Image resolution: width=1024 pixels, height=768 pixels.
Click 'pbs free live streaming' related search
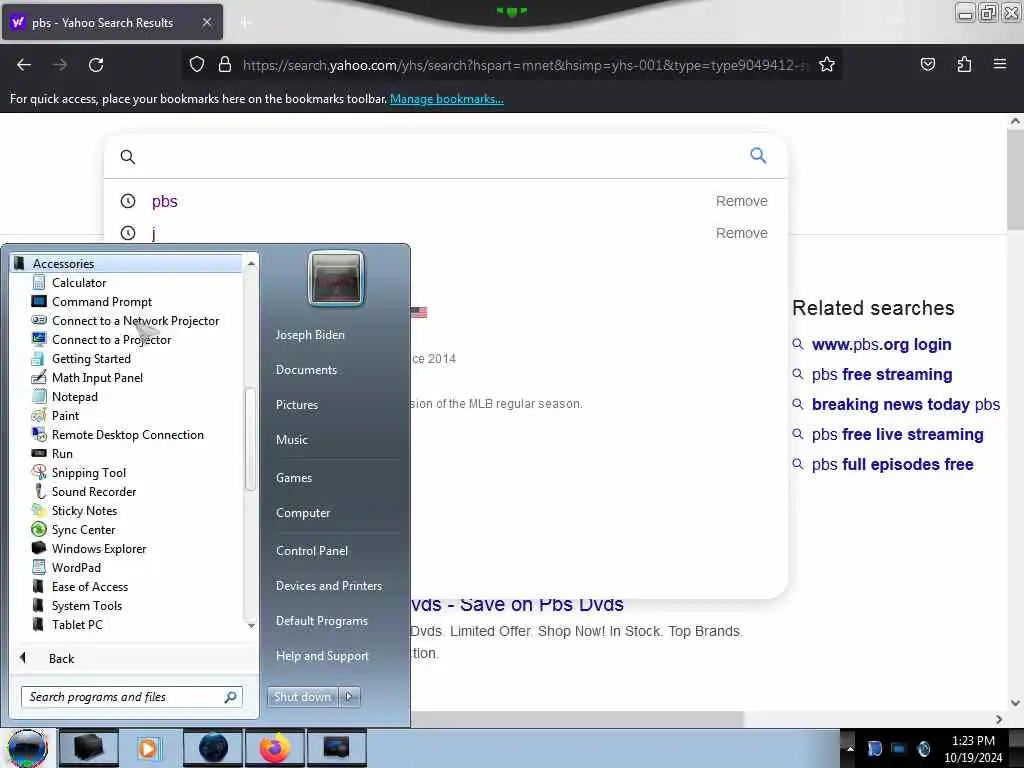pyautogui.click(x=897, y=434)
